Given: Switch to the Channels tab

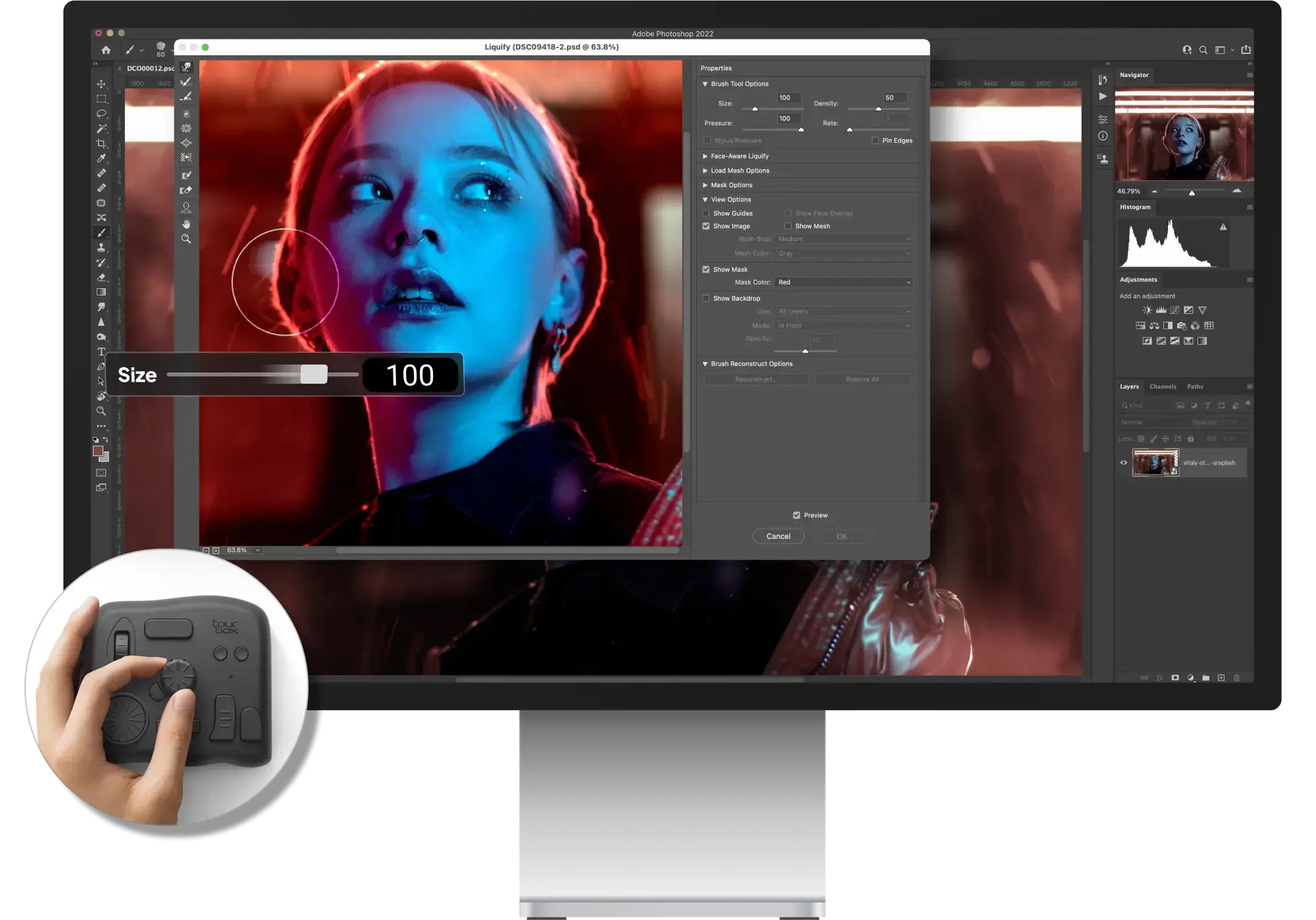Looking at the screenshot, I should [x=1163, y=386].
